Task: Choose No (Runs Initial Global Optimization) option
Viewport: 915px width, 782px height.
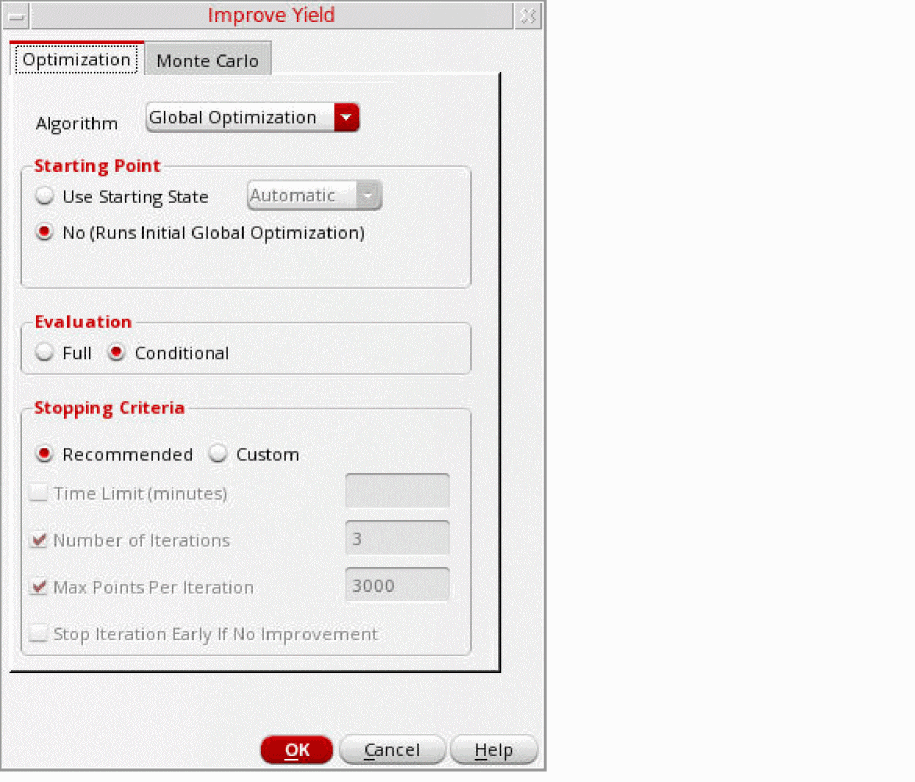Action: click(x=44, y=232)
